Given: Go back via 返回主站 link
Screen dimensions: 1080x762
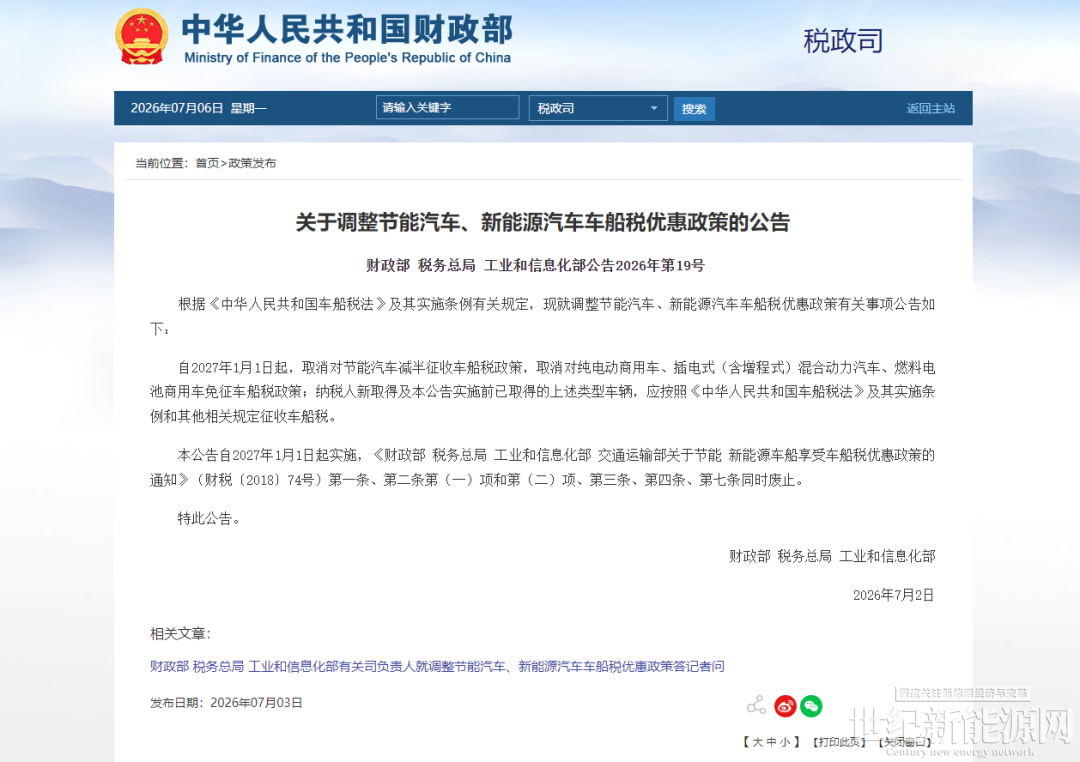Looking at the screenshot, I should tap(931, 108).
